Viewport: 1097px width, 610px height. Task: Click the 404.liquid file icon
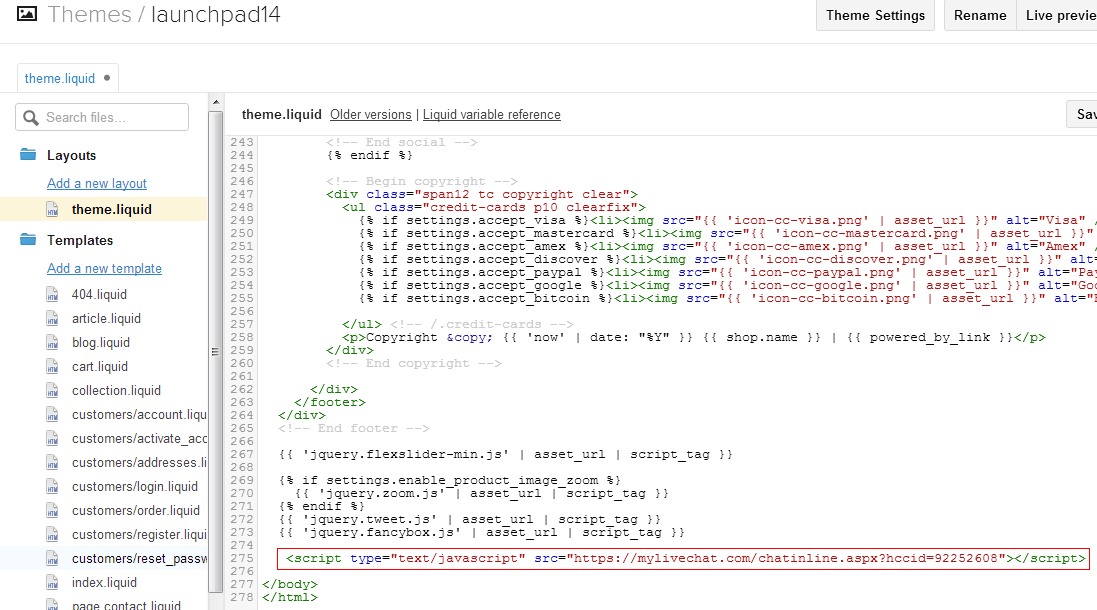click(x=53, y=295)
